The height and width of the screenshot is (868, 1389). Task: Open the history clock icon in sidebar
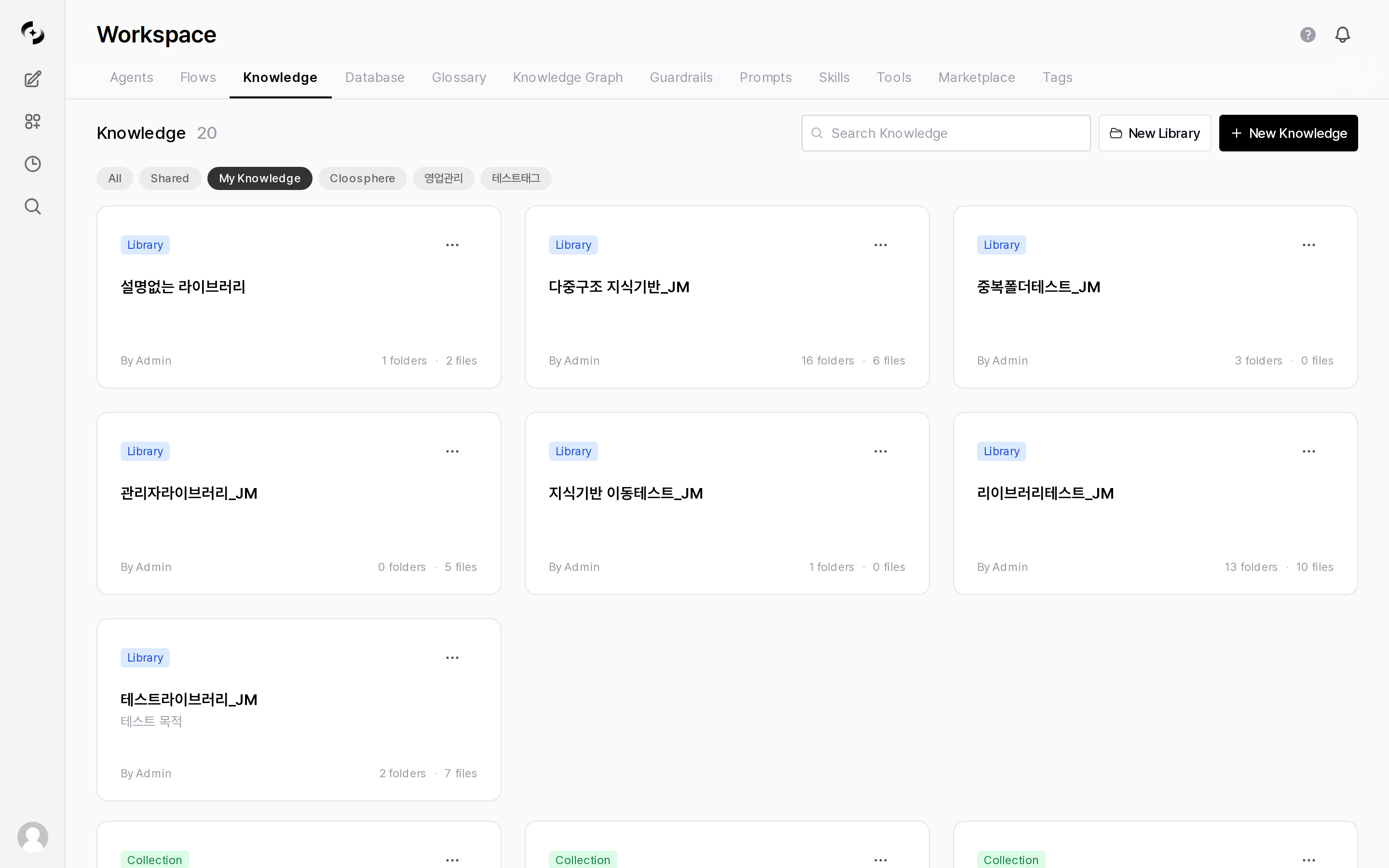coord(33,163)
